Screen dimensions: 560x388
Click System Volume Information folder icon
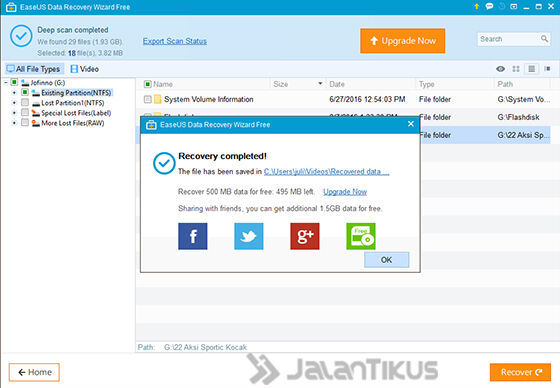click(158, 99)
